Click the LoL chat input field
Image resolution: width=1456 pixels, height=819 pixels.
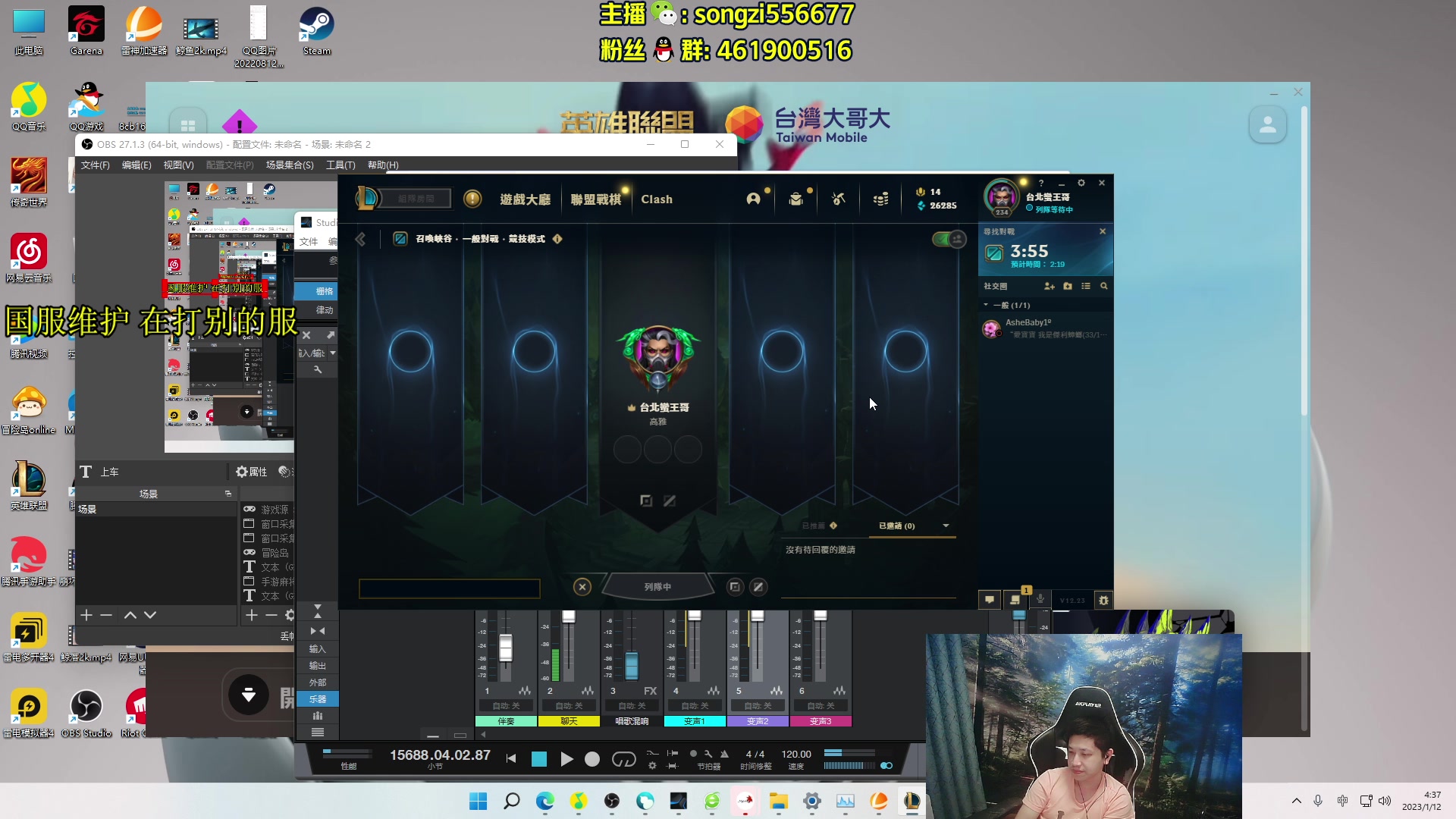[450, 588]
